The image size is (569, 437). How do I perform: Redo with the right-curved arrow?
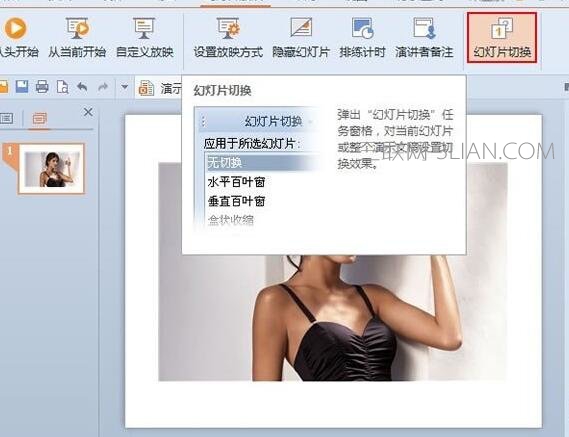click(x=103, y=87)
